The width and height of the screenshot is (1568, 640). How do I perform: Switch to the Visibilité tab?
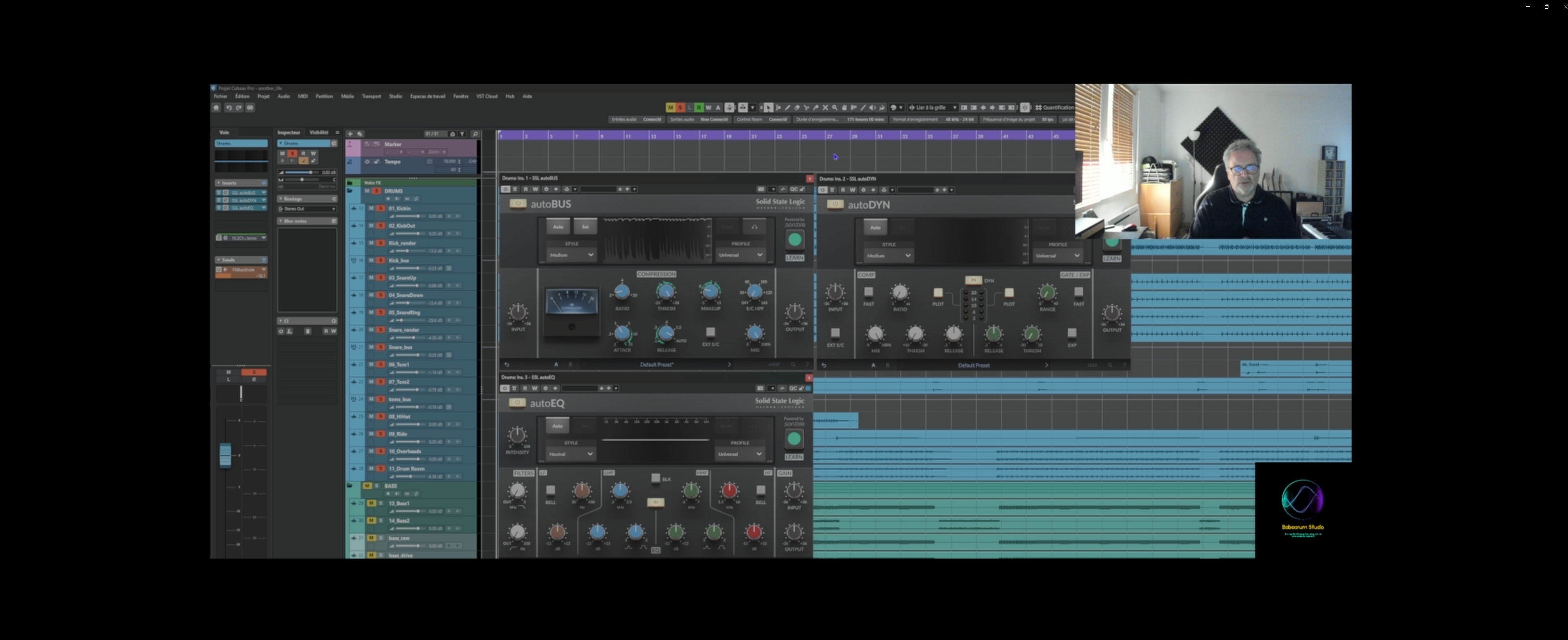tap(318, 132)
